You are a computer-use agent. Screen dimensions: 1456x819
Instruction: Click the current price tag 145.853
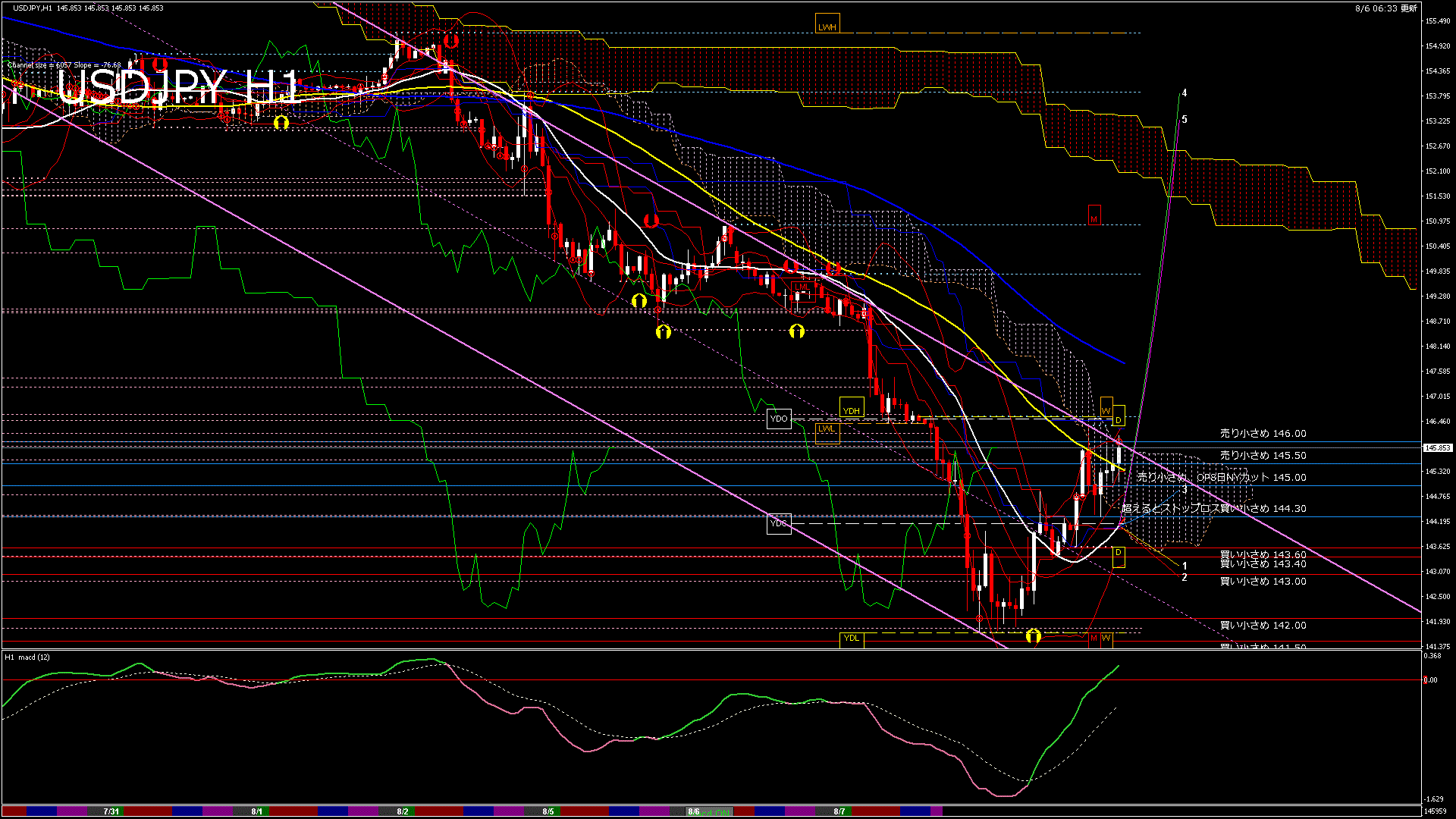tap(1437, 448)
